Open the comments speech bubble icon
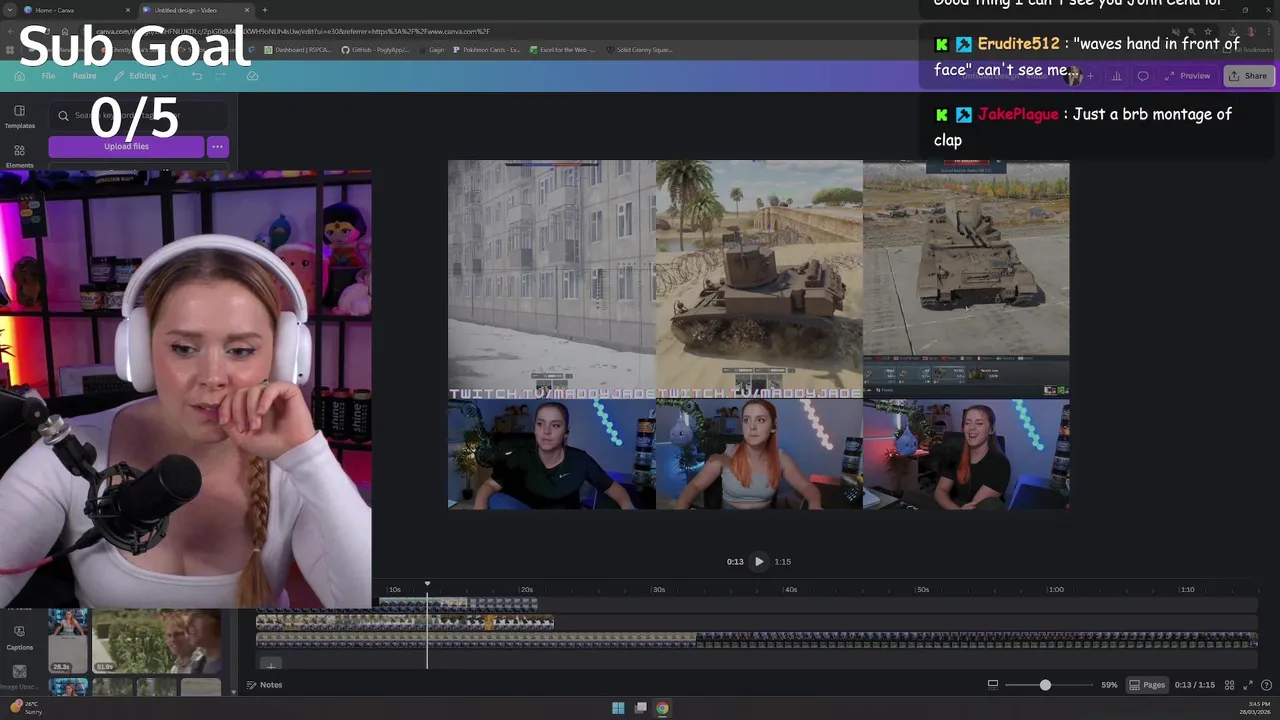The image size is (1280, 720). pos(1143,76)
